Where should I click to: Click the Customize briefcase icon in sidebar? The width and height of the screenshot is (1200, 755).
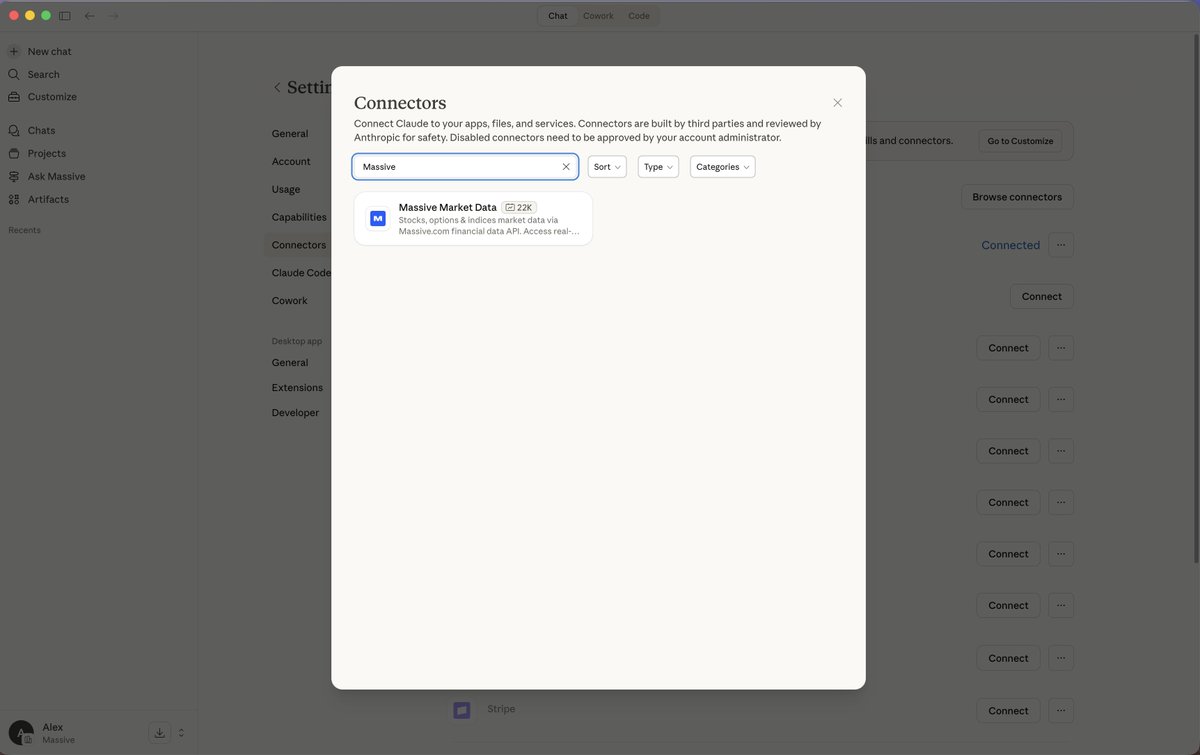tap(14, 97)
